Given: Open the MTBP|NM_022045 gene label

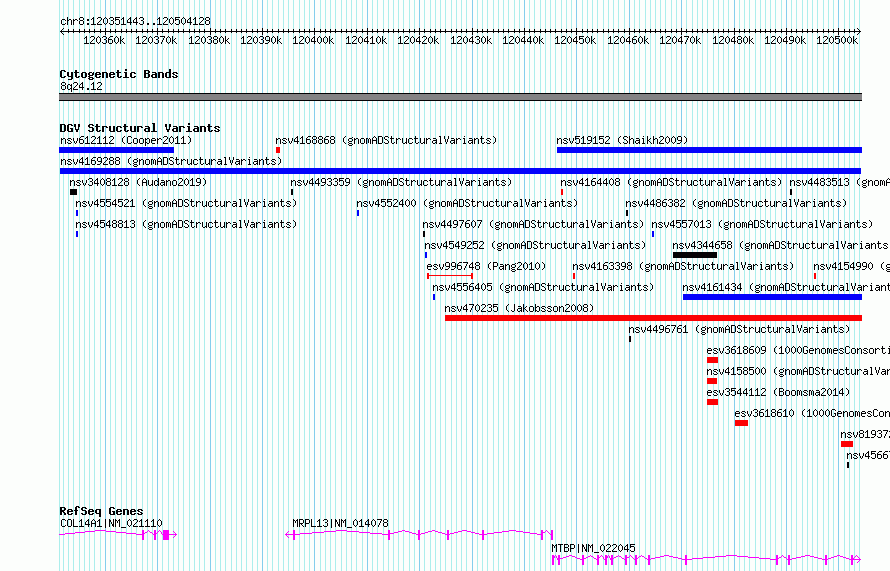Looking at the screenshot, I should tap(593, 548).
